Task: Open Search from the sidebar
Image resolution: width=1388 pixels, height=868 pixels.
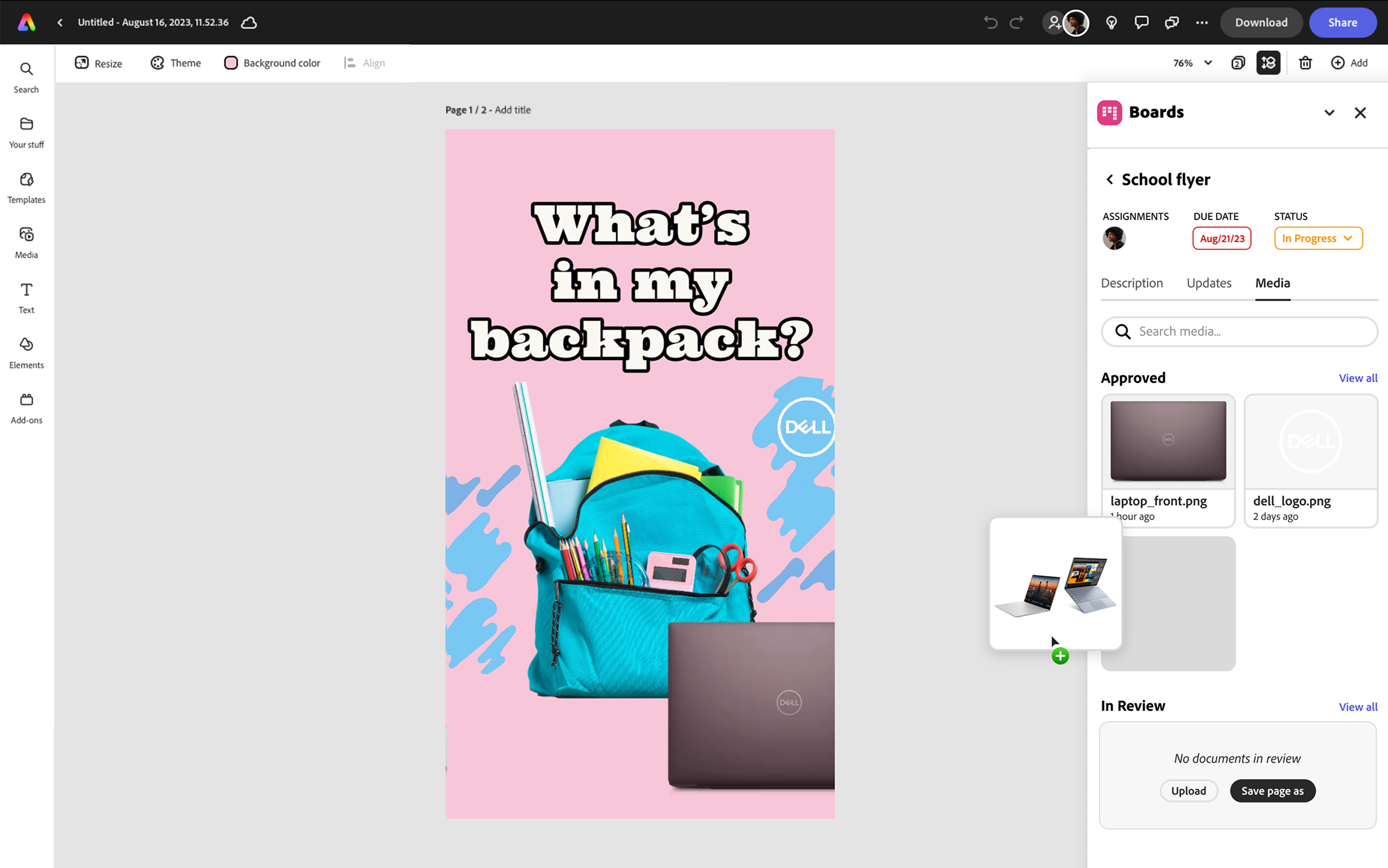Action: pyautogui.click(x=26, y=76)
